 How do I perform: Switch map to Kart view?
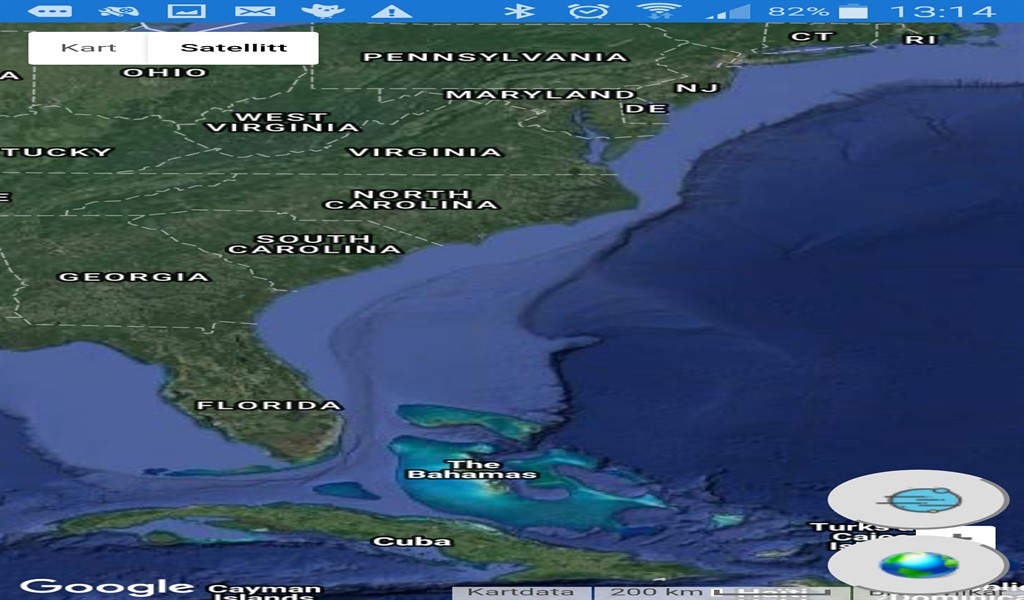click(88, 46)
